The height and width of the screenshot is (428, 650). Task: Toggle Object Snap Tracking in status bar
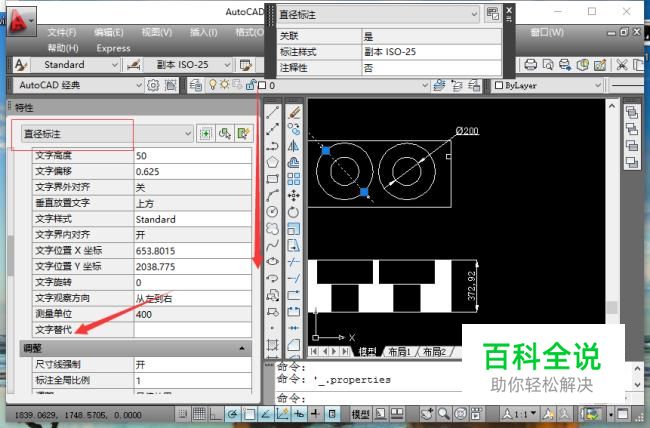[x=266, y=413]
